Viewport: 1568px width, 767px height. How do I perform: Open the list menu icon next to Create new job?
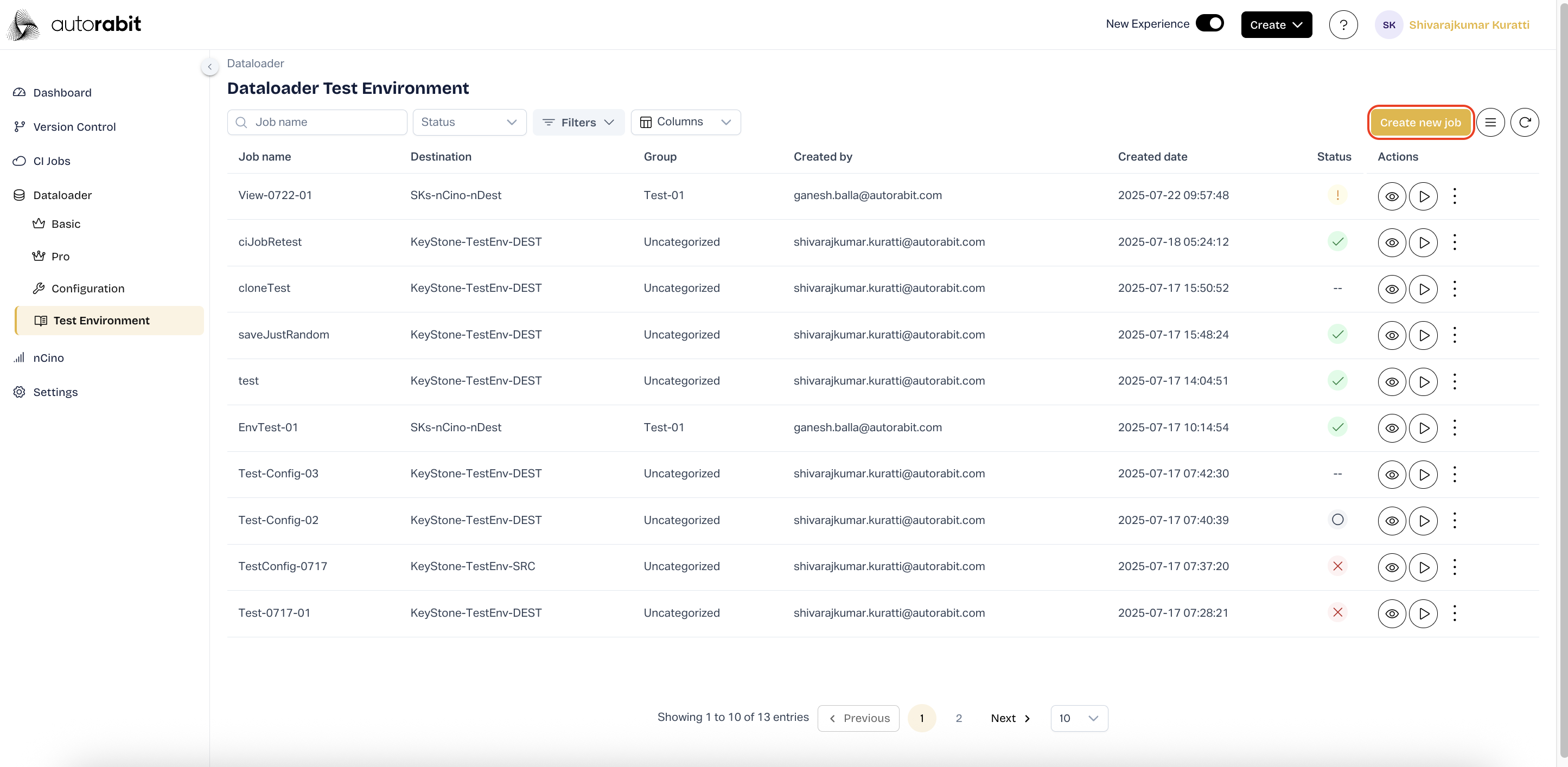point(1490,123)
